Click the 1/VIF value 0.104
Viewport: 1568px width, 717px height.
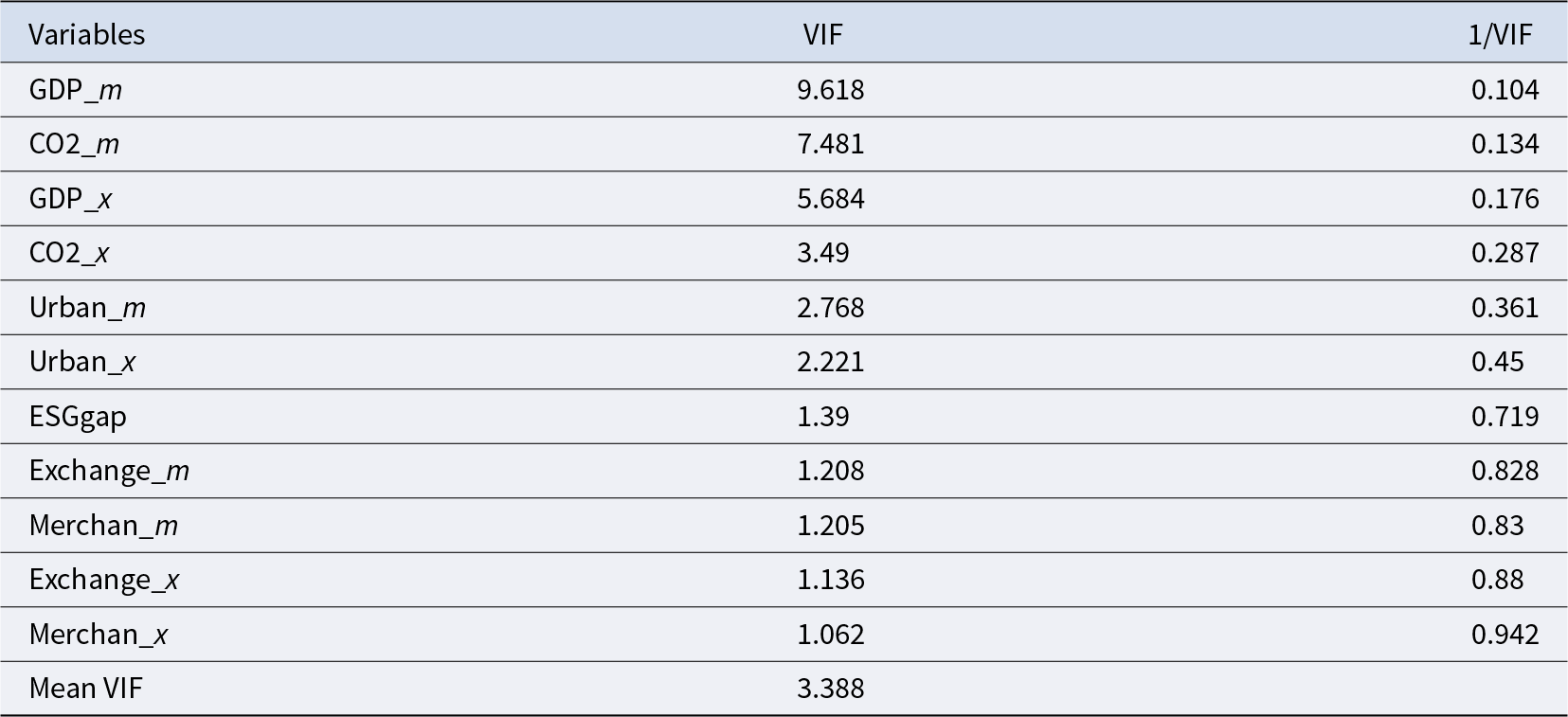click(1505, 90)
